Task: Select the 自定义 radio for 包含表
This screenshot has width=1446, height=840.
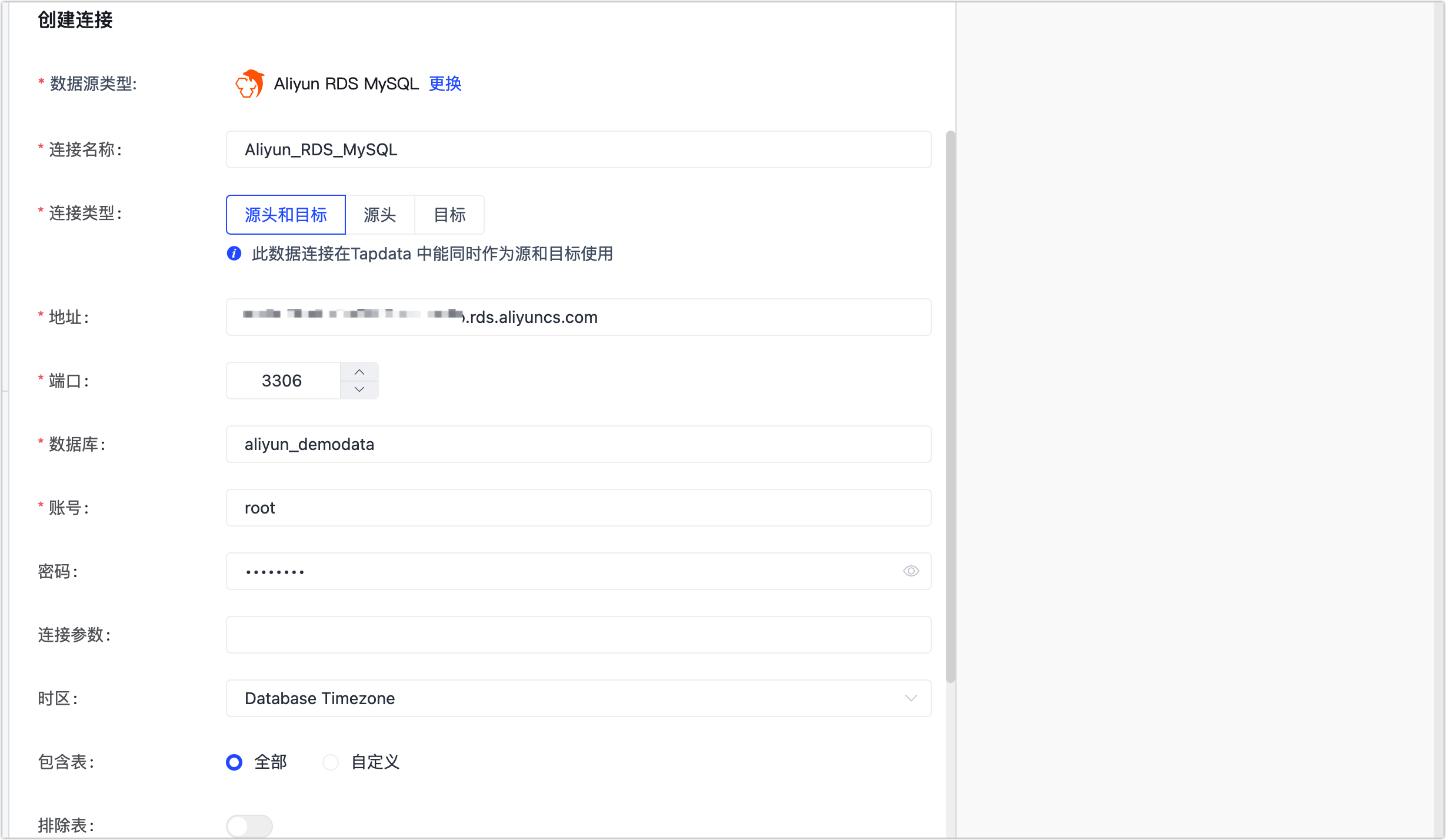Action: pos(330,762)
